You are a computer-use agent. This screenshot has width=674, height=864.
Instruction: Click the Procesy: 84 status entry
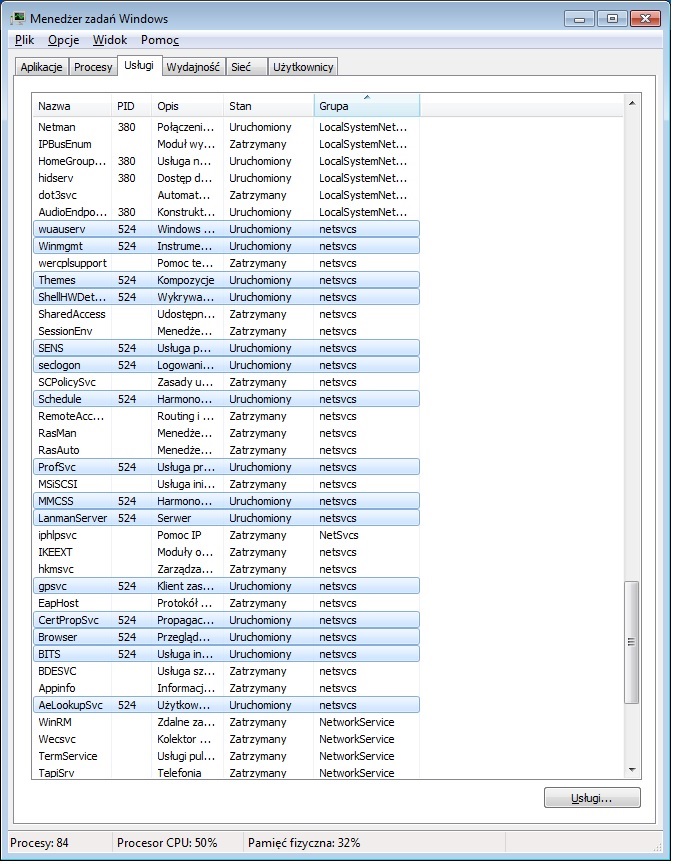point(39,843)
